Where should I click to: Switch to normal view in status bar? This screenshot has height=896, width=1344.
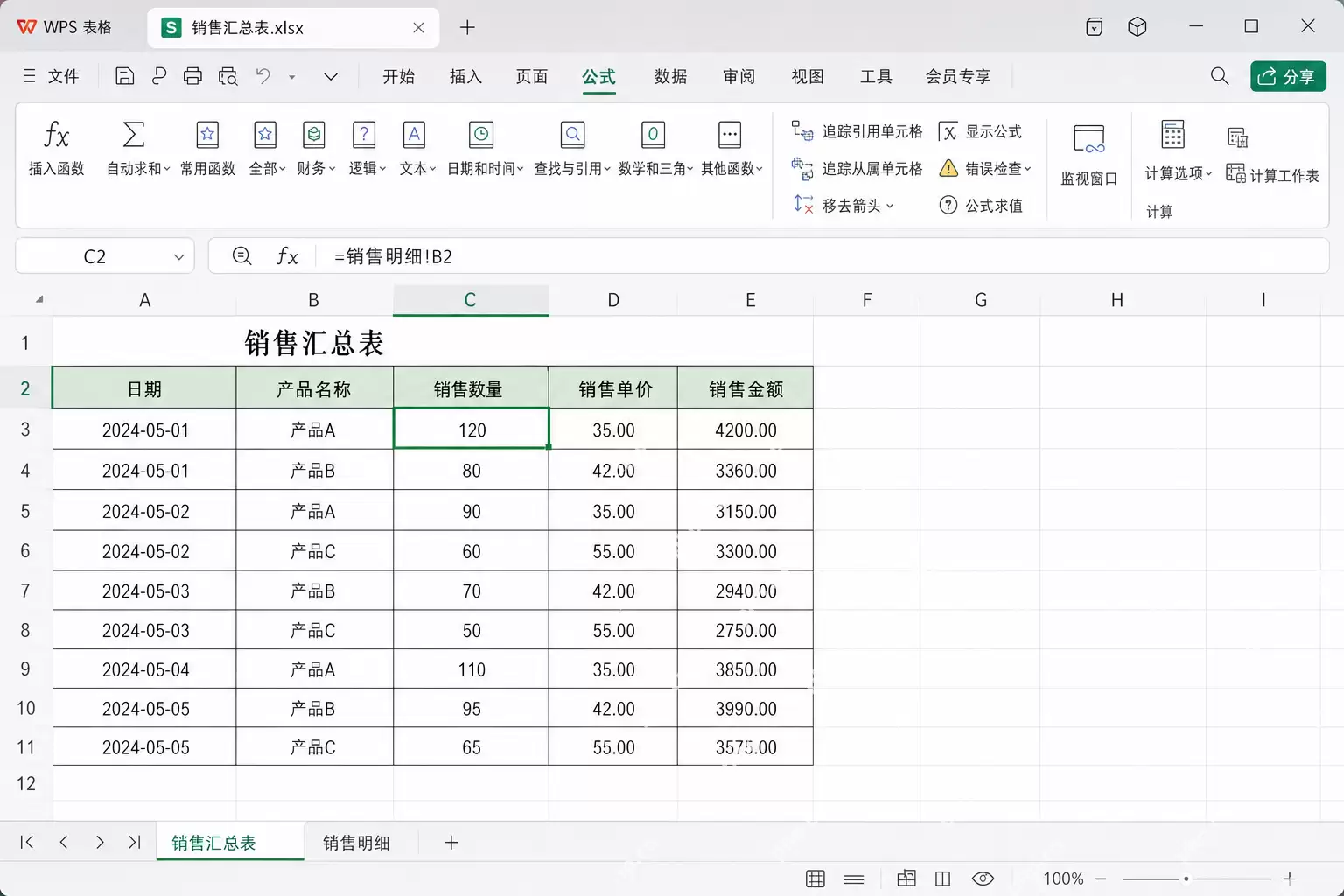click(x=815, y=878)
